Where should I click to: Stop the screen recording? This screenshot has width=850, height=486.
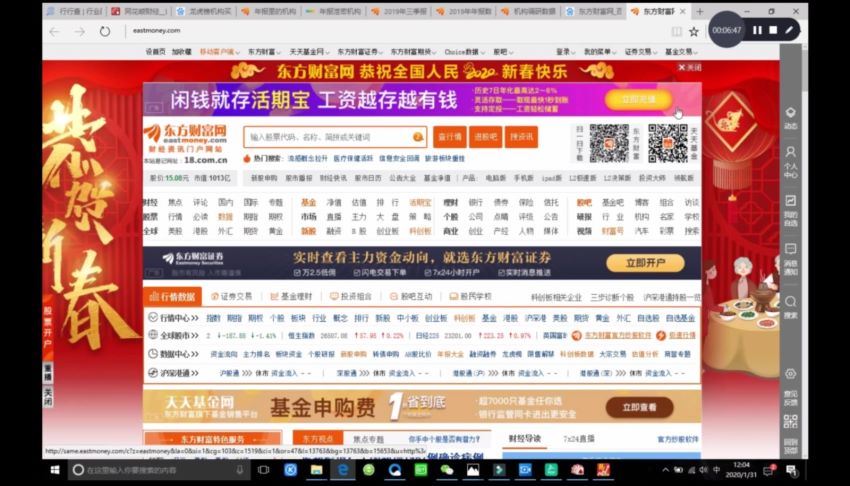[x=773, y=30]
